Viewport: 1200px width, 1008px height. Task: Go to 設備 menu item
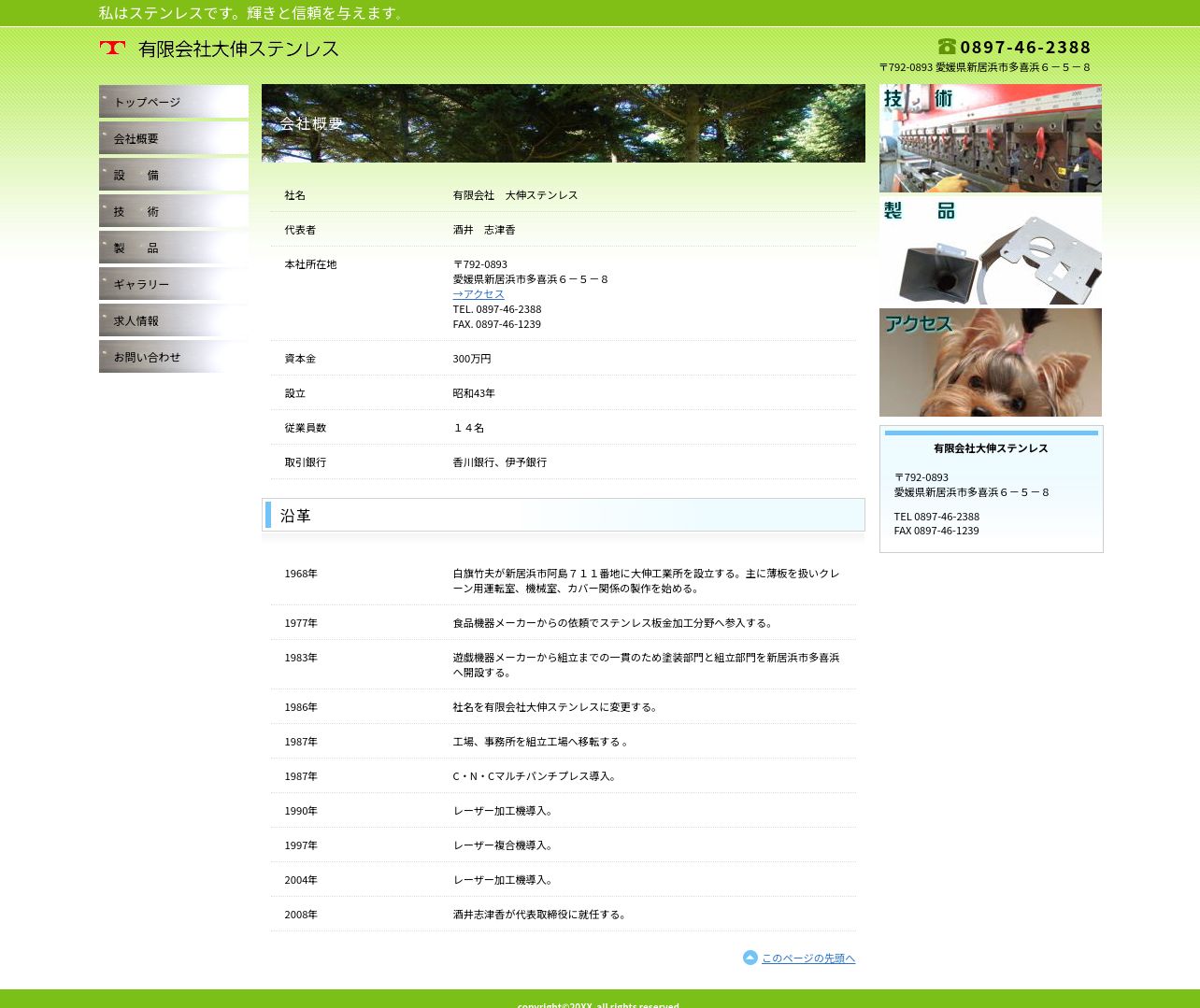(x=174, y=175)
